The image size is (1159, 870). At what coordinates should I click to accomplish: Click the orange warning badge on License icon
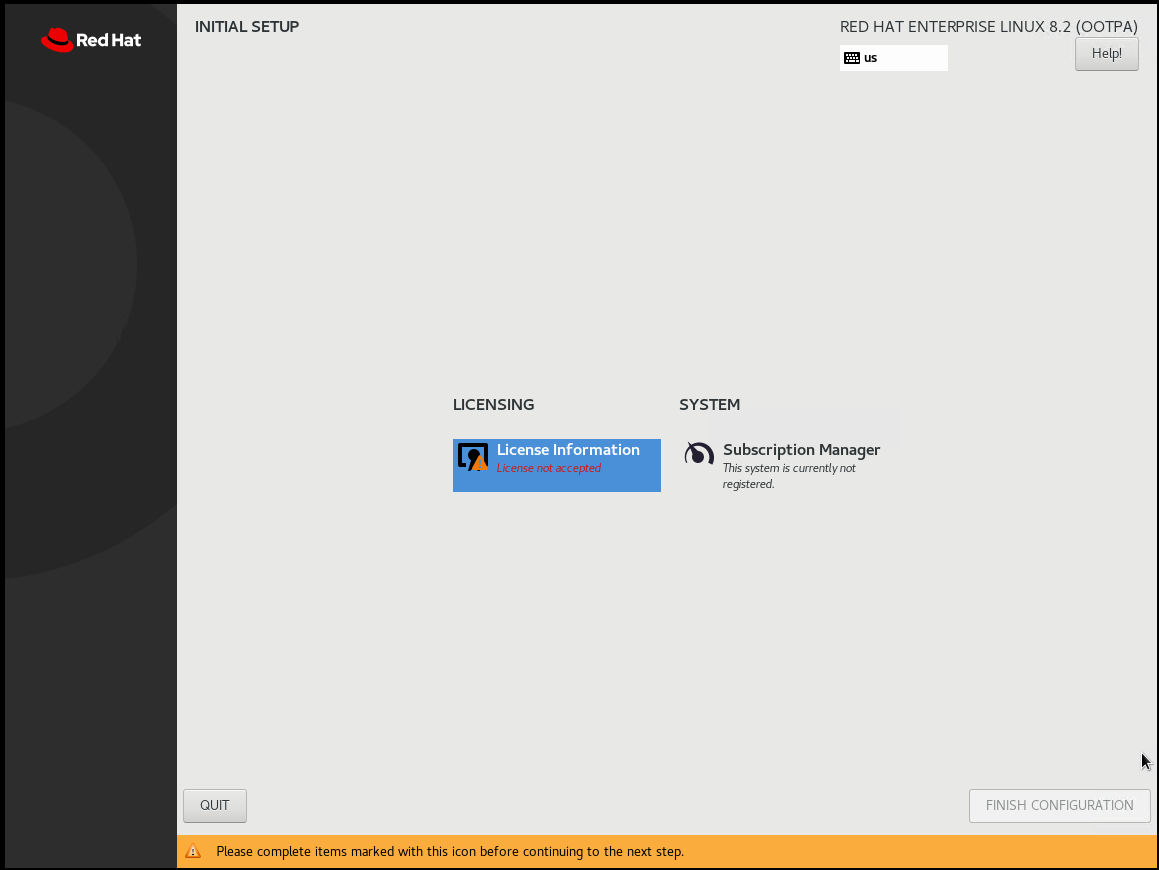pyautogui.click(x=480, y=463)
